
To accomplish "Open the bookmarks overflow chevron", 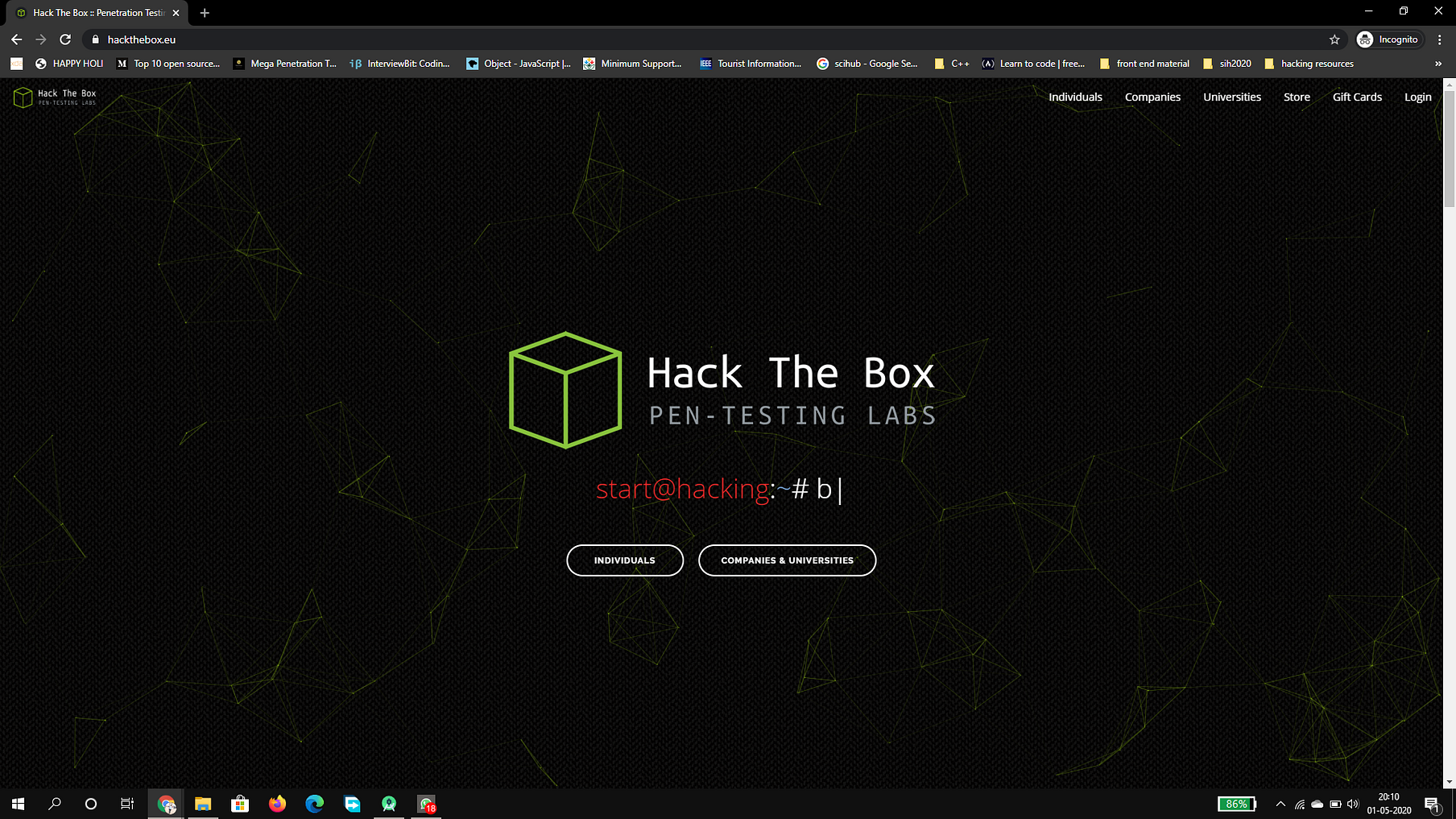I will click(1438, 64).
